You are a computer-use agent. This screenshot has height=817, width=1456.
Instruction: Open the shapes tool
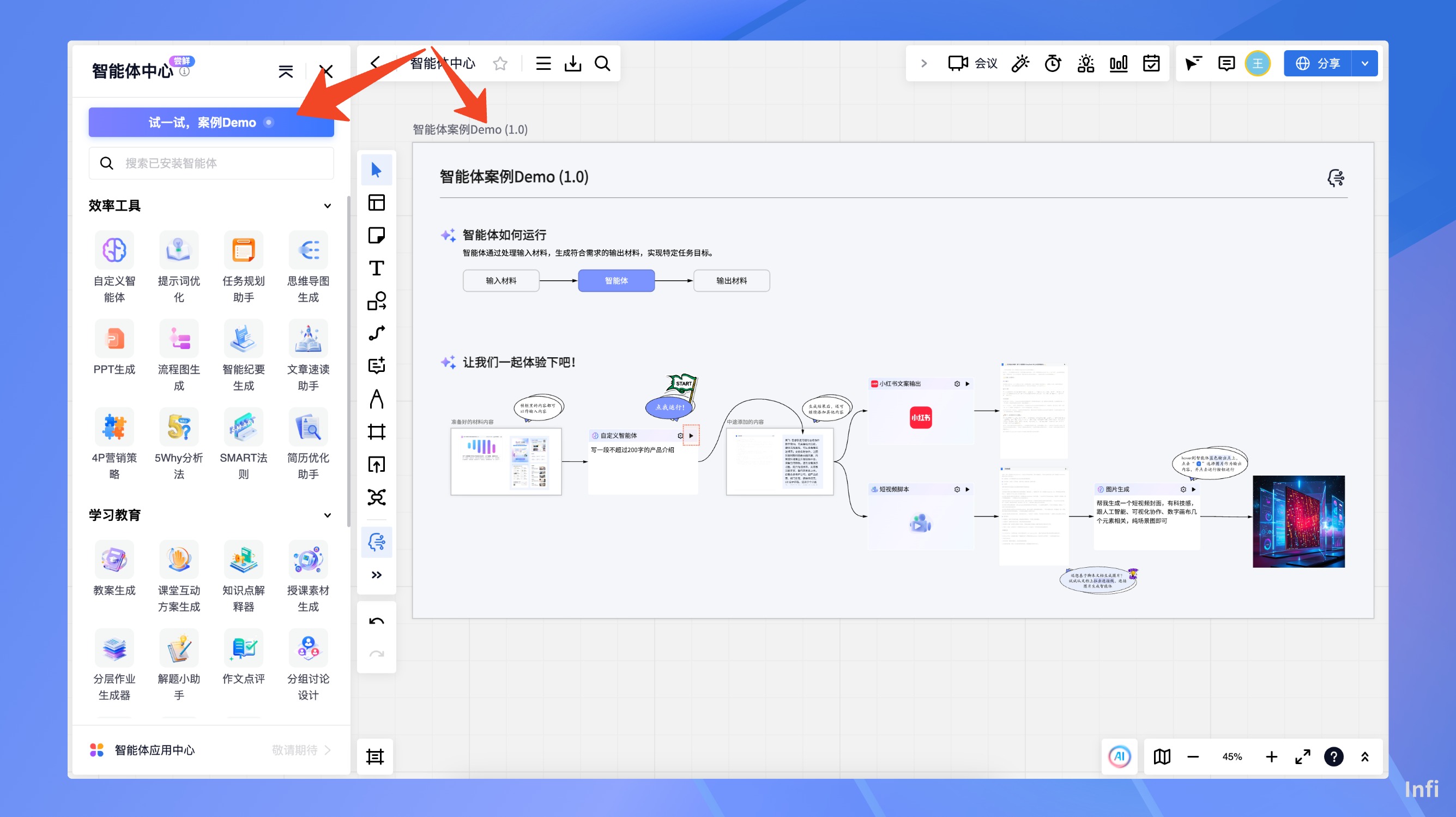pyautogui.click(x=377, y=301)
